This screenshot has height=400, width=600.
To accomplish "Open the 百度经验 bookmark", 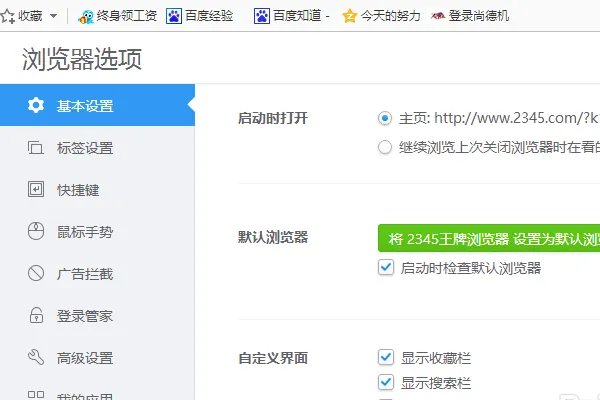I will (200, 16).
